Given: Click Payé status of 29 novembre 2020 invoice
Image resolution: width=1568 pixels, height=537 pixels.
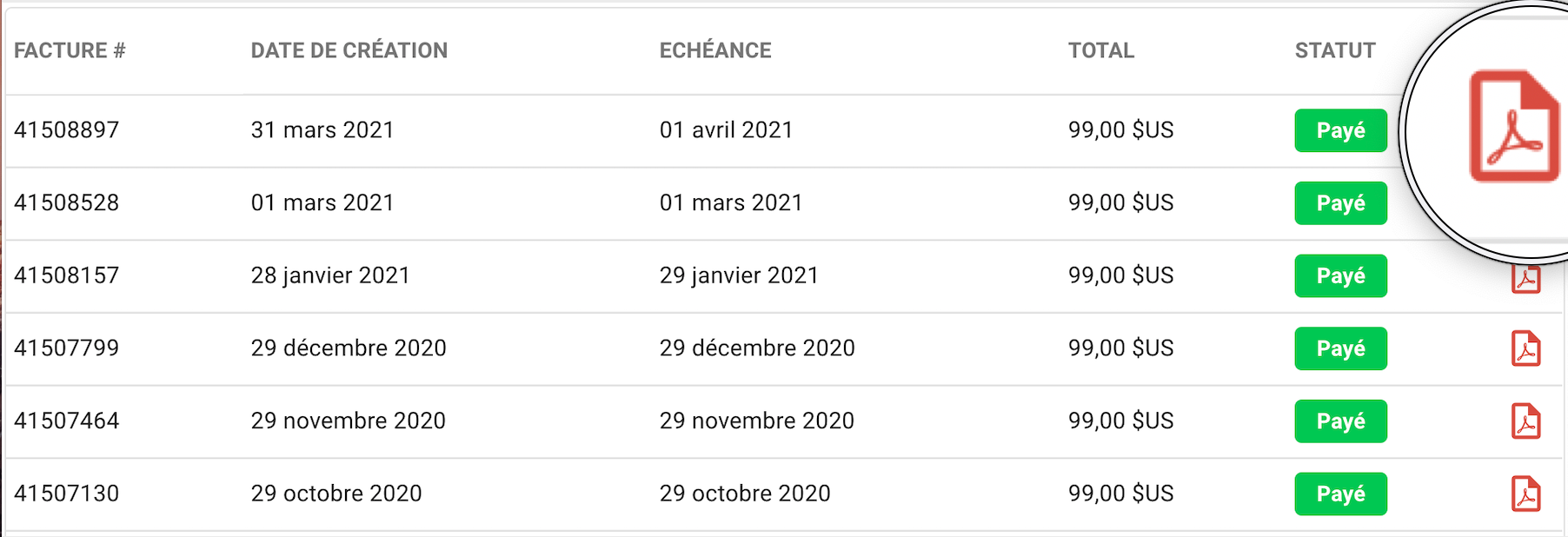Looking at the screenshot, I should click(1340, 421).
